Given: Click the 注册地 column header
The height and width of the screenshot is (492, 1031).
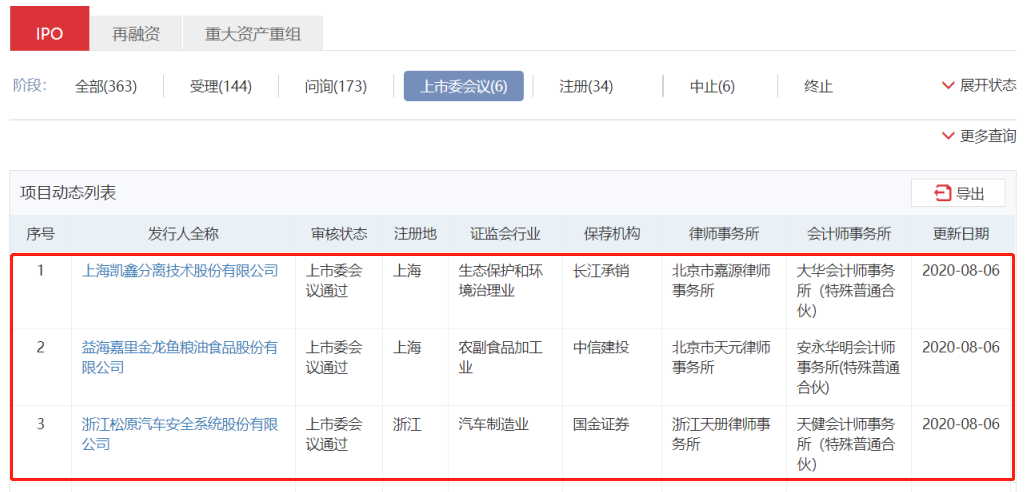Looking at the screenshot, I should pos(416,234).
